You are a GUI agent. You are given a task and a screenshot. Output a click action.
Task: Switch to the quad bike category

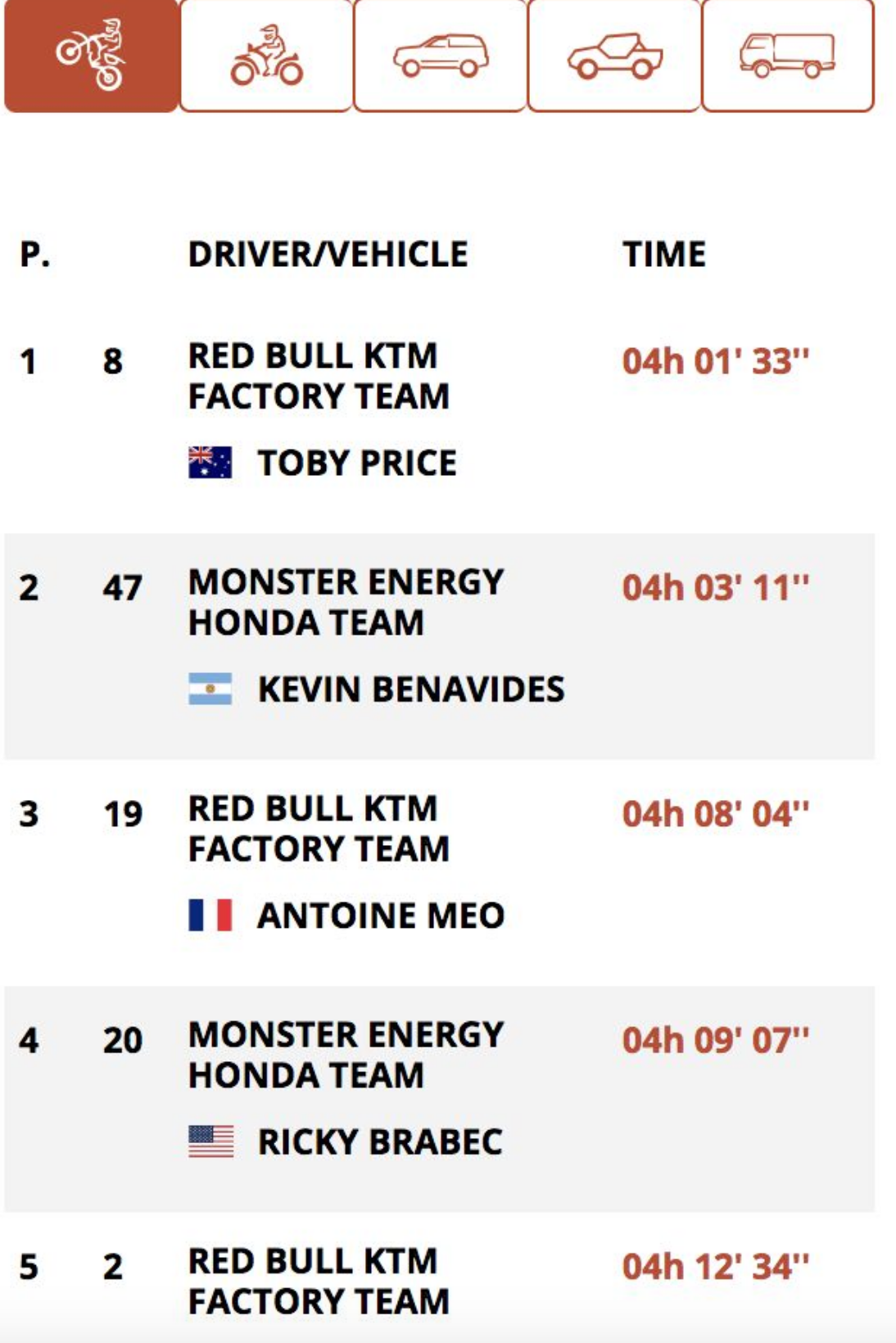tap(266, 55)
